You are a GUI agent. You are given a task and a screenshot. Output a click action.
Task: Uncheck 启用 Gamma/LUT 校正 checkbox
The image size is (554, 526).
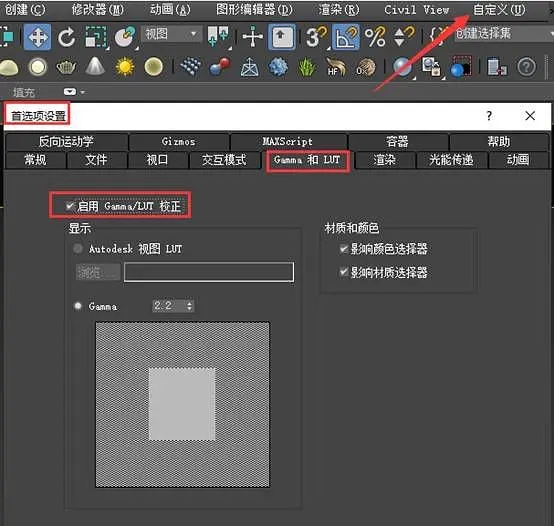coord(70,206)
